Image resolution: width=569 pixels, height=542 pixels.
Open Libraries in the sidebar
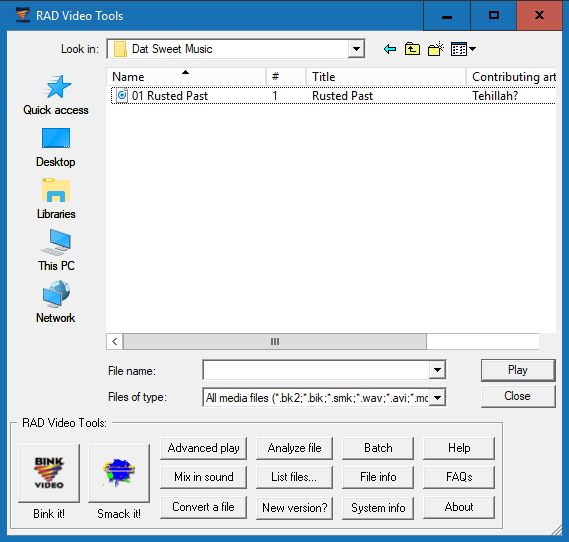click(56, 199)
